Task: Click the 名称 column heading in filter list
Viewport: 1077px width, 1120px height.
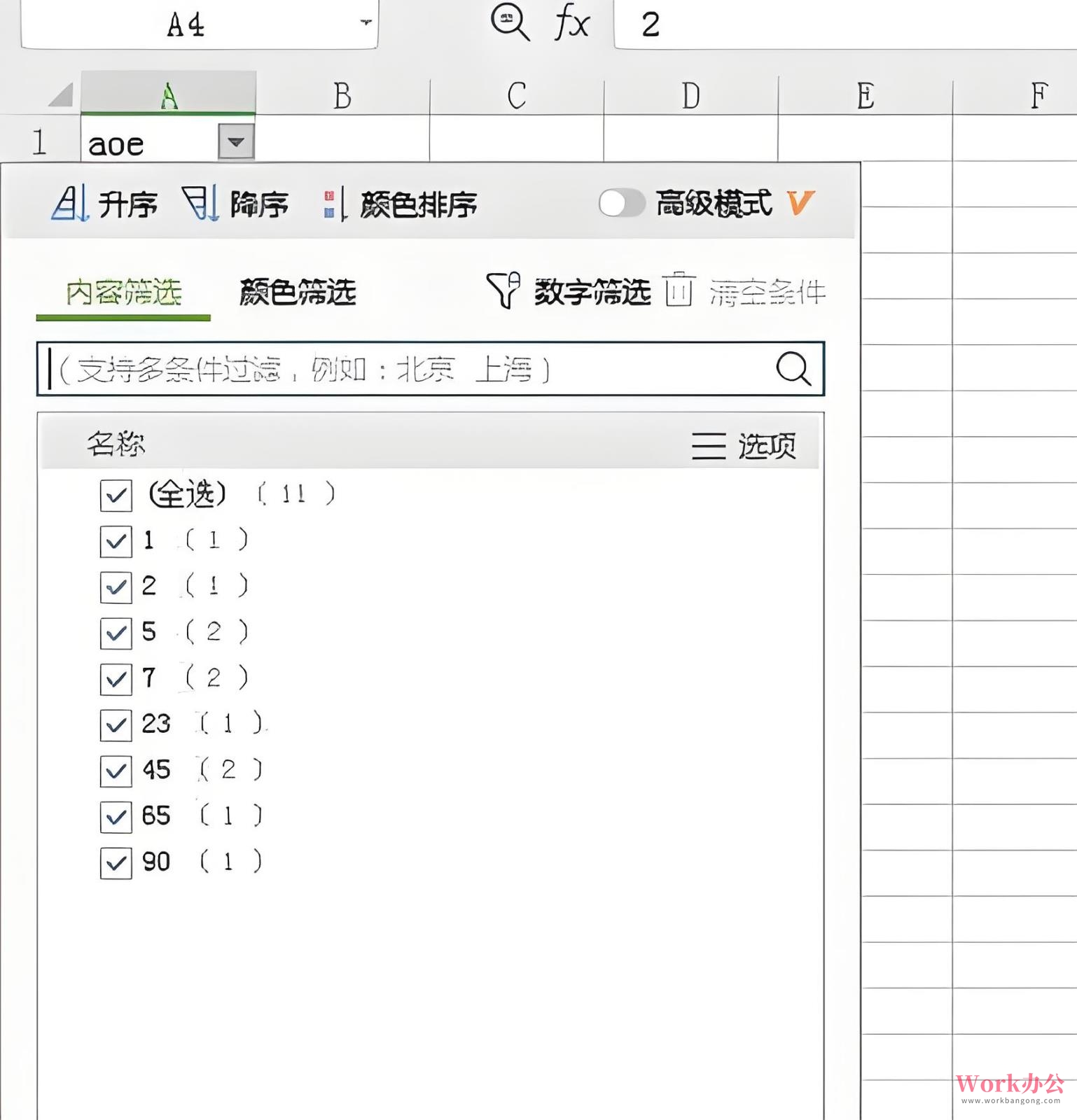Action: (x=116, y=444)
